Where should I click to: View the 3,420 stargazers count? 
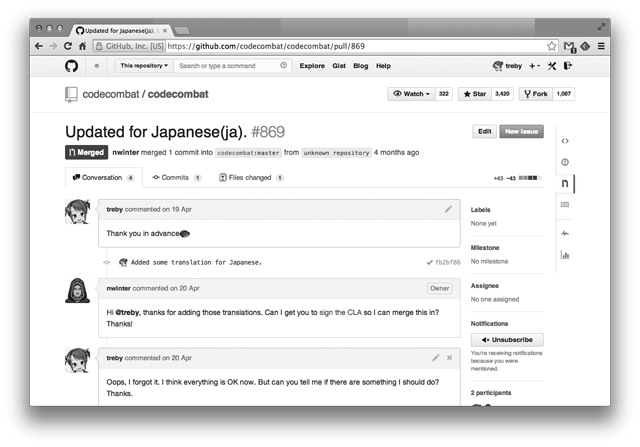point(502,94)
